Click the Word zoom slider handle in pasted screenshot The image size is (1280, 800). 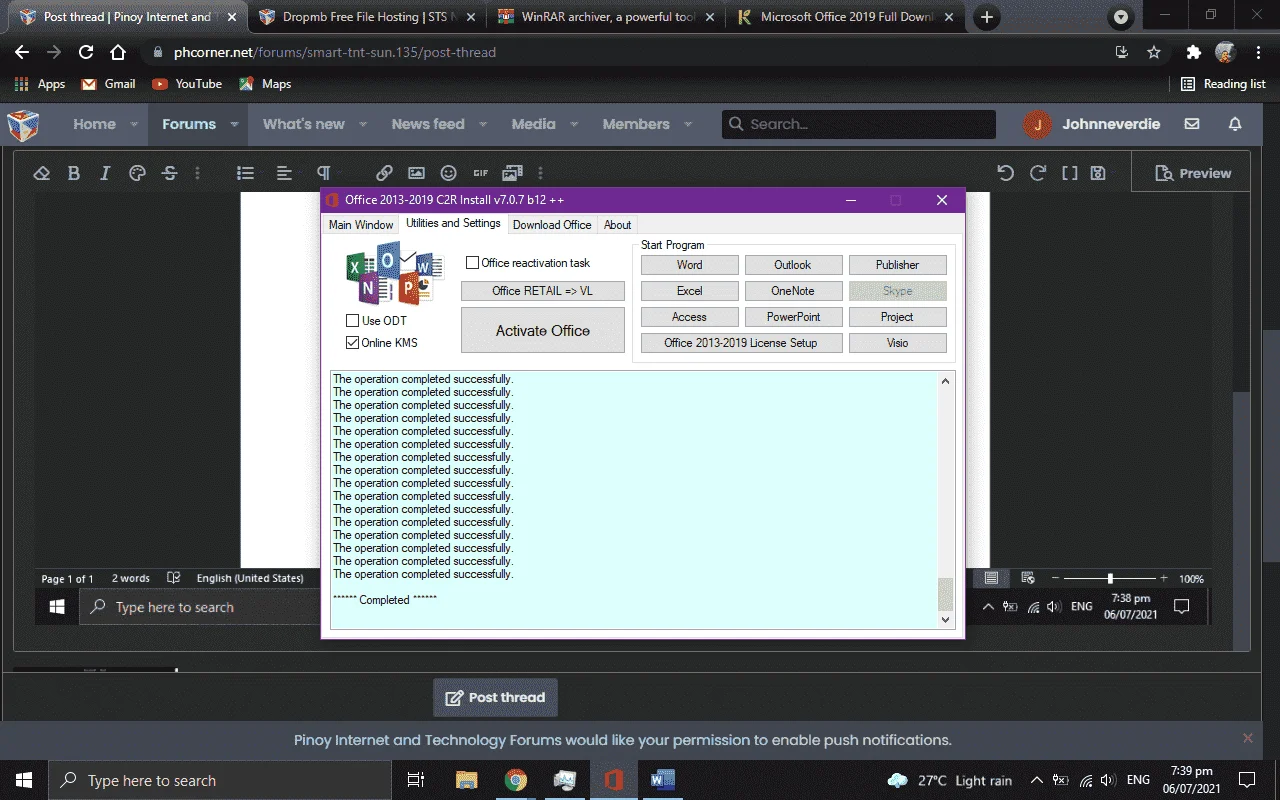click(x=1110, y=578)
